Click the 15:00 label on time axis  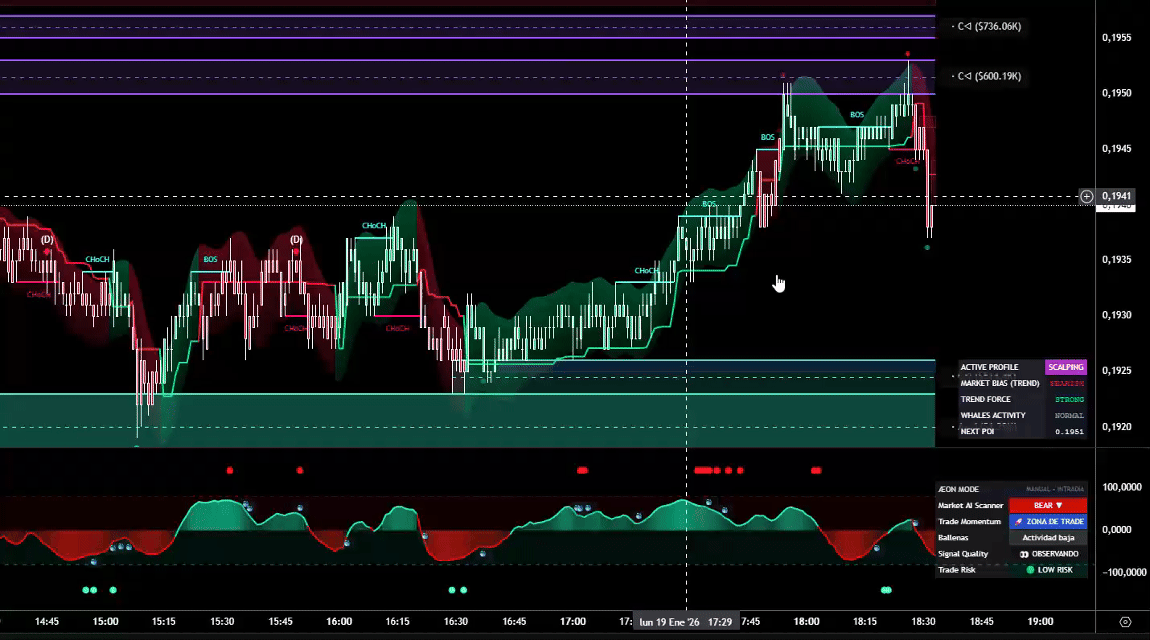pyautogui.click(x=105, y=622)
